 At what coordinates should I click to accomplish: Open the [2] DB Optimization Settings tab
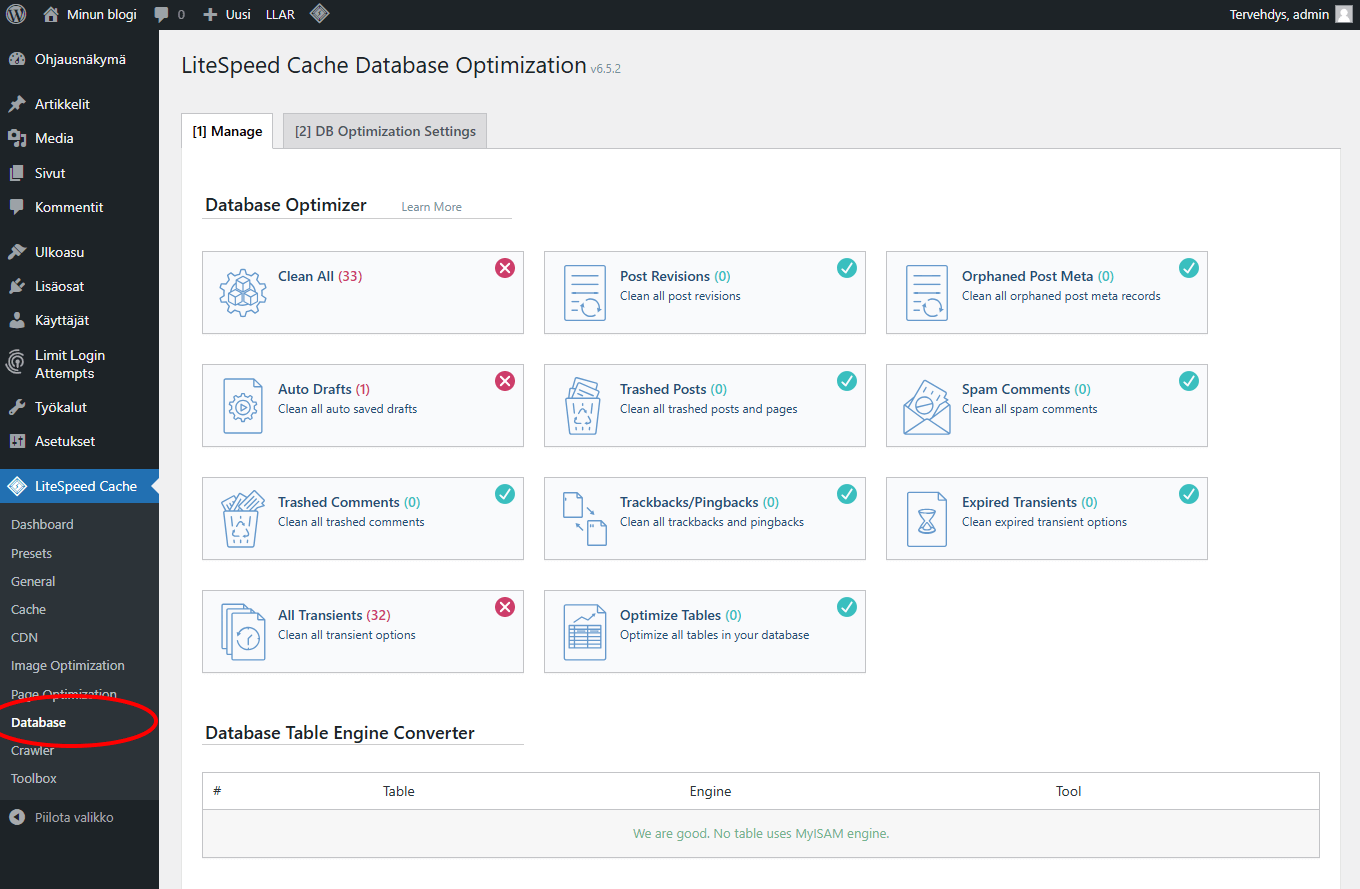pos(385,131)
